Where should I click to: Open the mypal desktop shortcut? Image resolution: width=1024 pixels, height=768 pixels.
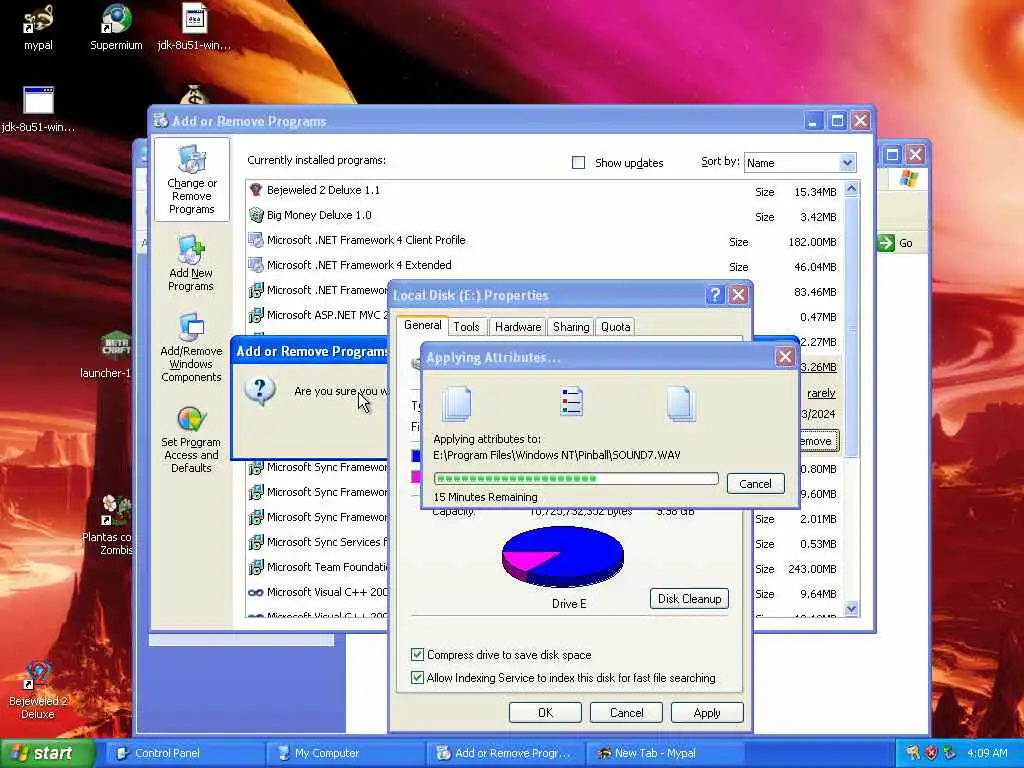[38, 26]
